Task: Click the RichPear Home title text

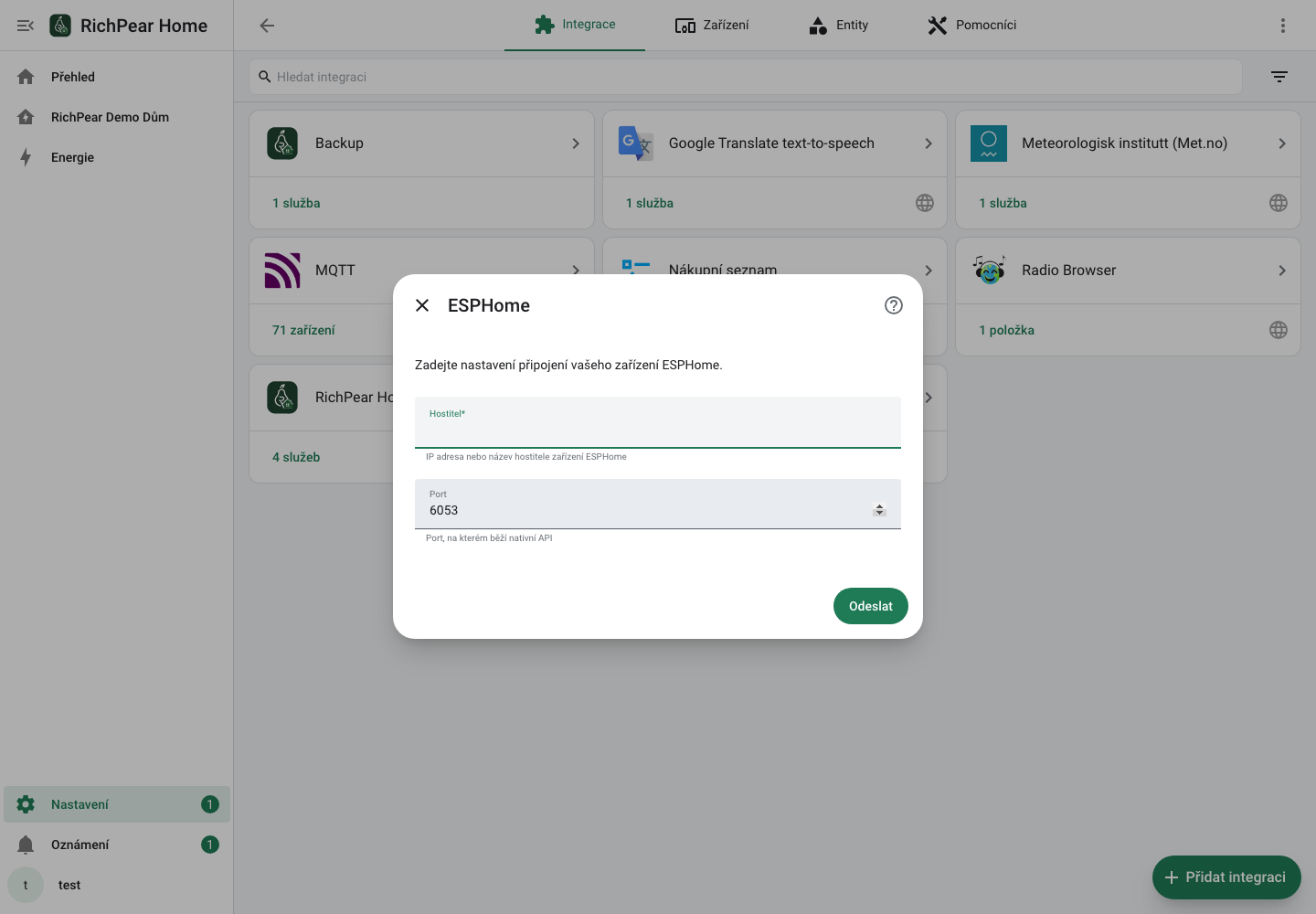Action: pos(143,26)
